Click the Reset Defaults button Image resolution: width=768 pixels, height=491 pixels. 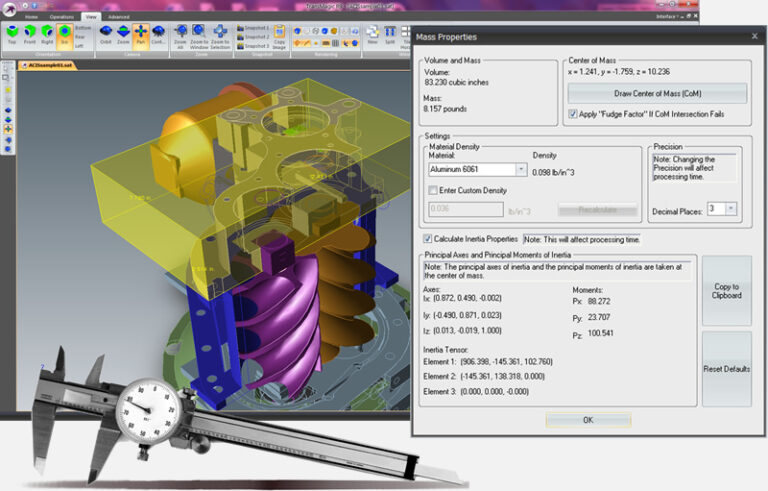point(726,369)
